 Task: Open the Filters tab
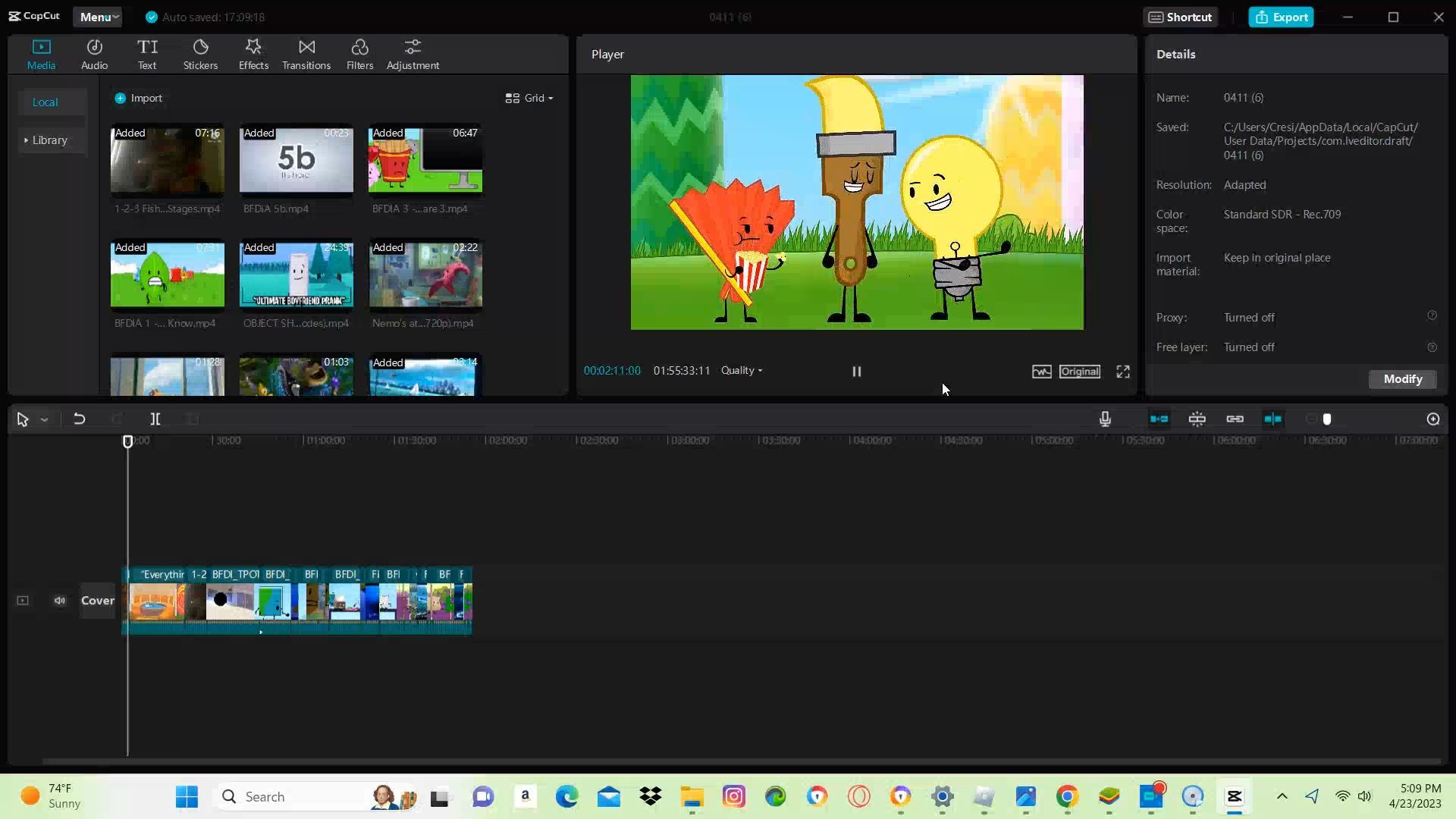(359, 55)
